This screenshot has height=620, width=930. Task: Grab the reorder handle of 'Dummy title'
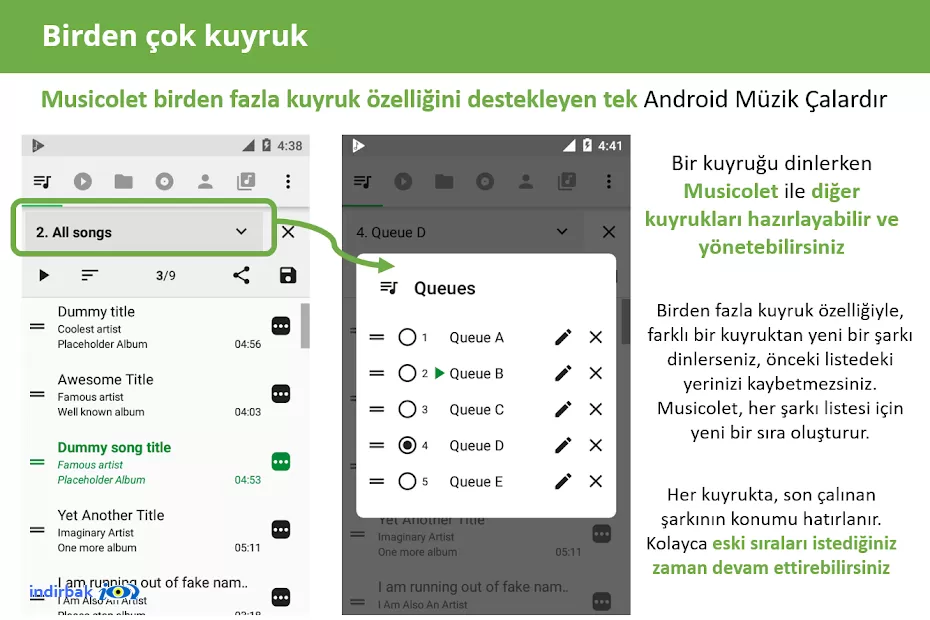pos(37,326)
